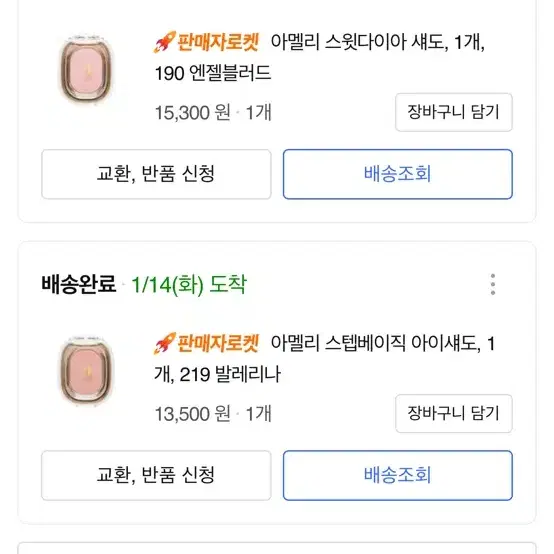Tap the rocket icon on the 발레리나 item
This screenshot has width=554, height=554.
point(165,343)
